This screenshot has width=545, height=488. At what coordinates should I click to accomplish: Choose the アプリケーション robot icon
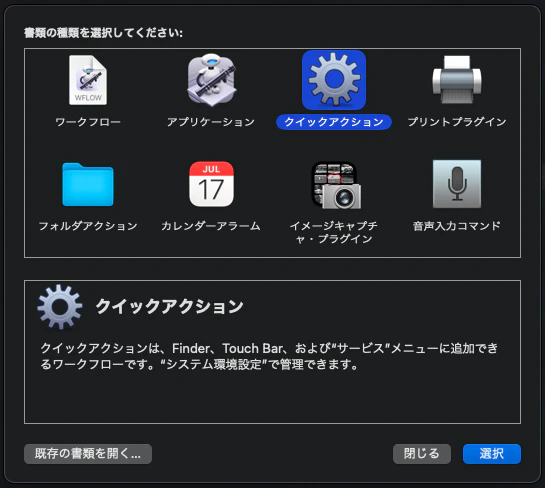pos(211,80)
